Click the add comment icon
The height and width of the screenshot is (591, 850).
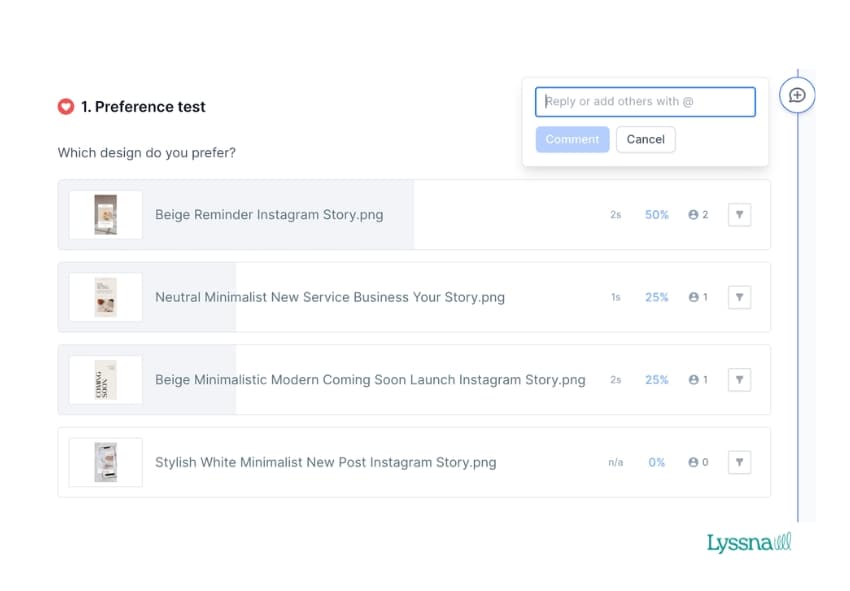797,95
